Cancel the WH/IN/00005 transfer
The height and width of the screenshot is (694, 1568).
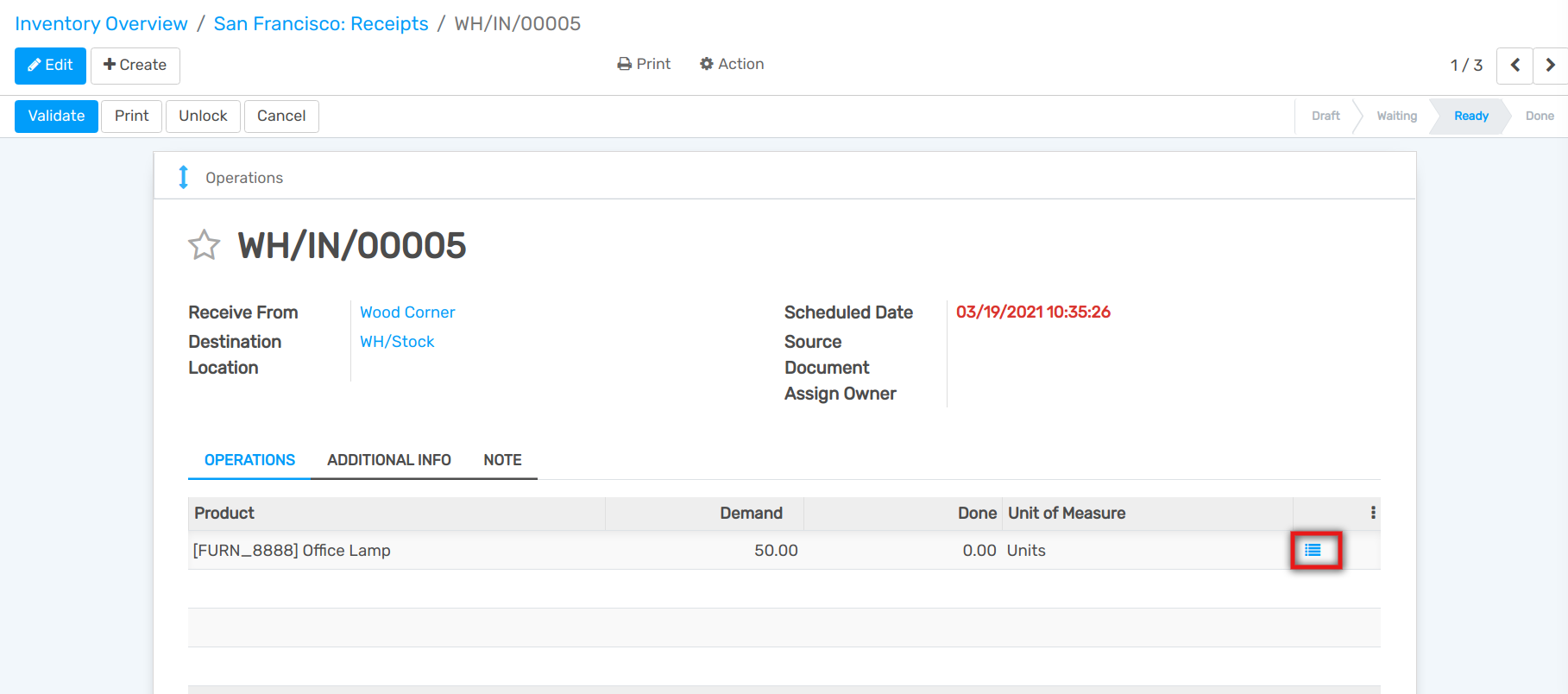[x=281, y=116]
